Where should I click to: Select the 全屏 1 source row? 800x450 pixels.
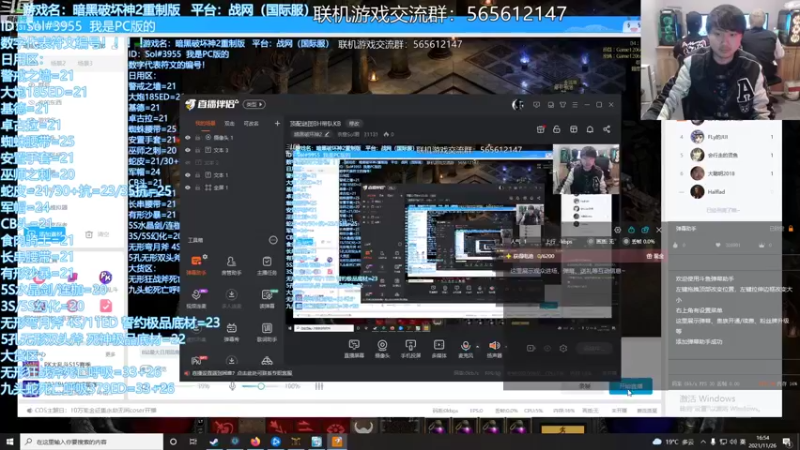tap(231, 188)
